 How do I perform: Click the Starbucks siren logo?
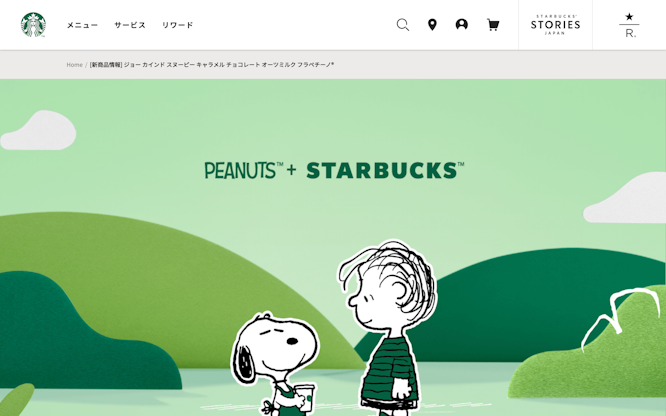pos(33,25)
